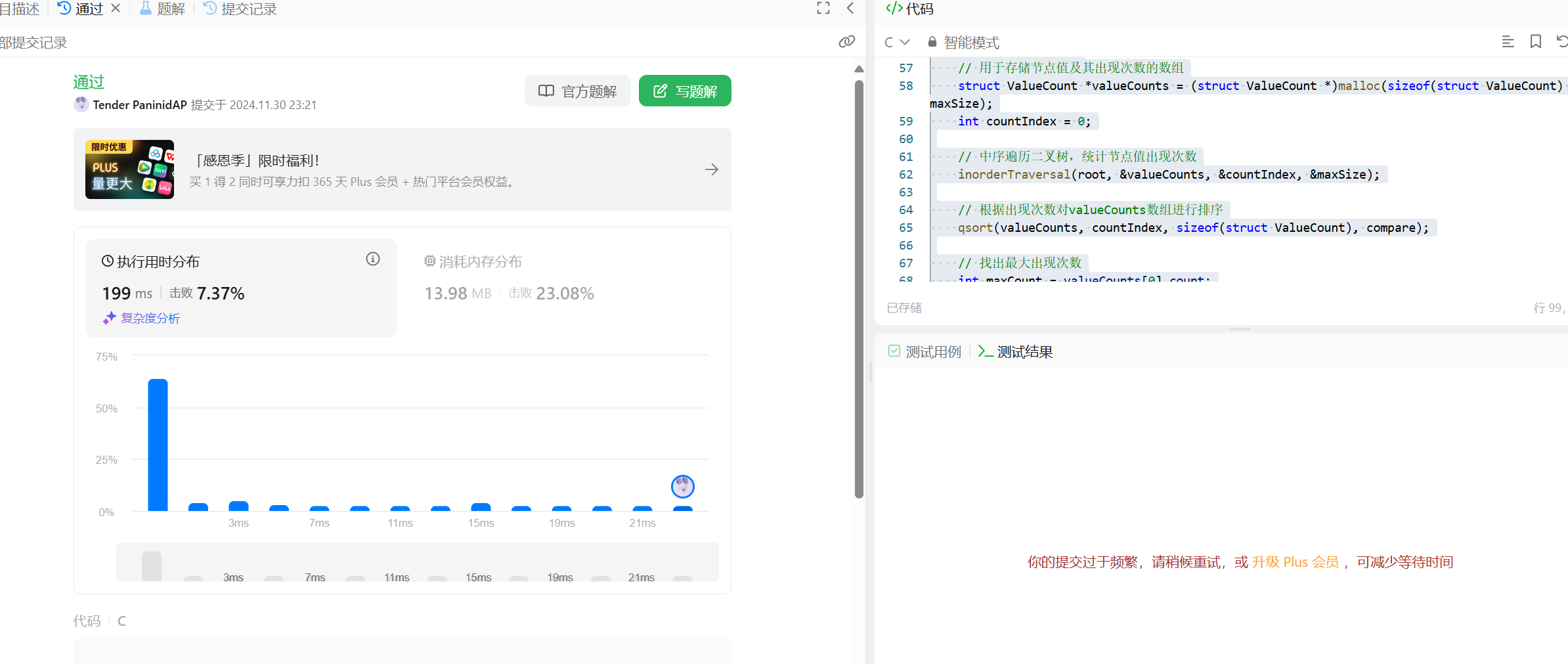Close the 通过 tab
This screenshot has height=664, width=1568.
click(116, 9)
